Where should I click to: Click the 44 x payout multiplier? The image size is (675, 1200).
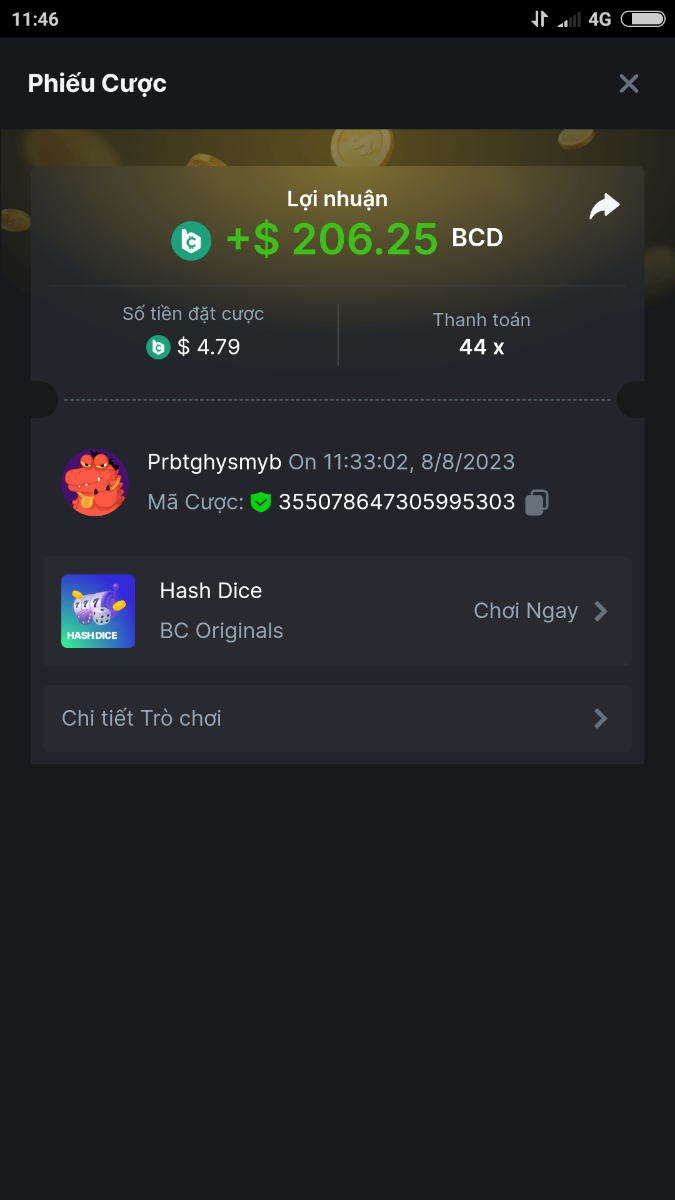(x=481, y=347)
